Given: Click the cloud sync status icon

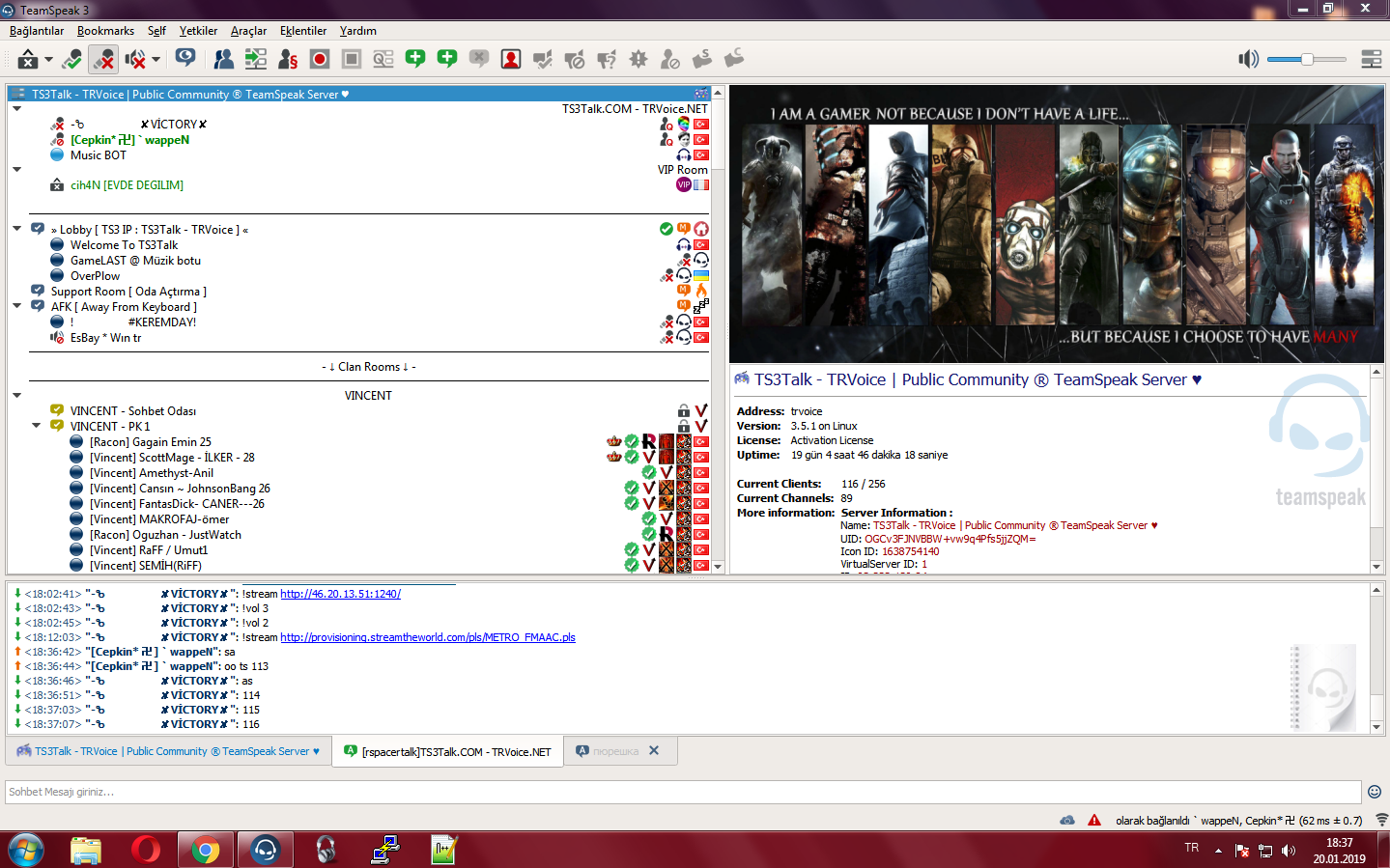Looking at the screenshot, I should click(1067, 821).
